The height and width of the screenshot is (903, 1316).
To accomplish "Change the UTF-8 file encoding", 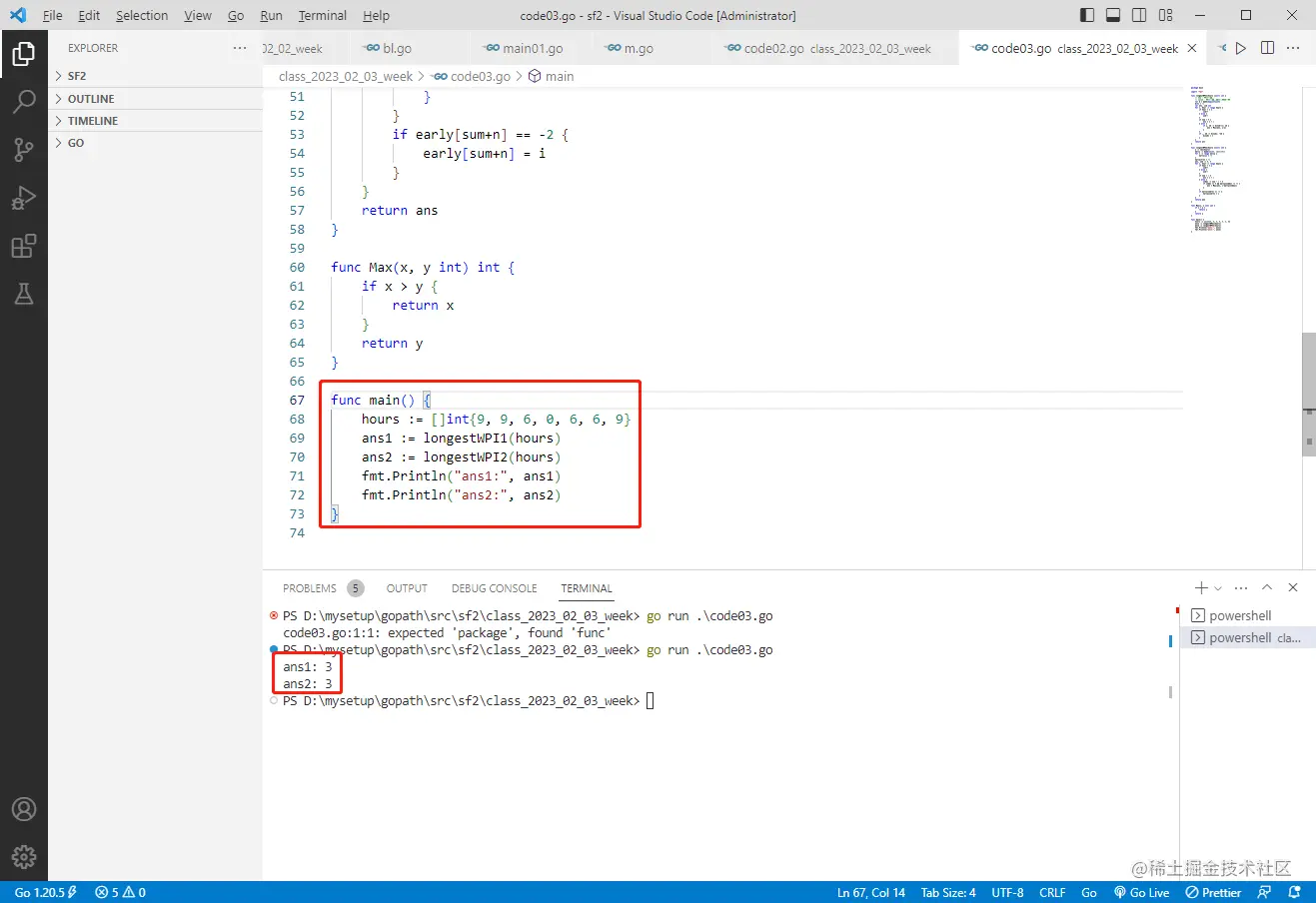I will pyautogui.click(x=1007, y=892).
